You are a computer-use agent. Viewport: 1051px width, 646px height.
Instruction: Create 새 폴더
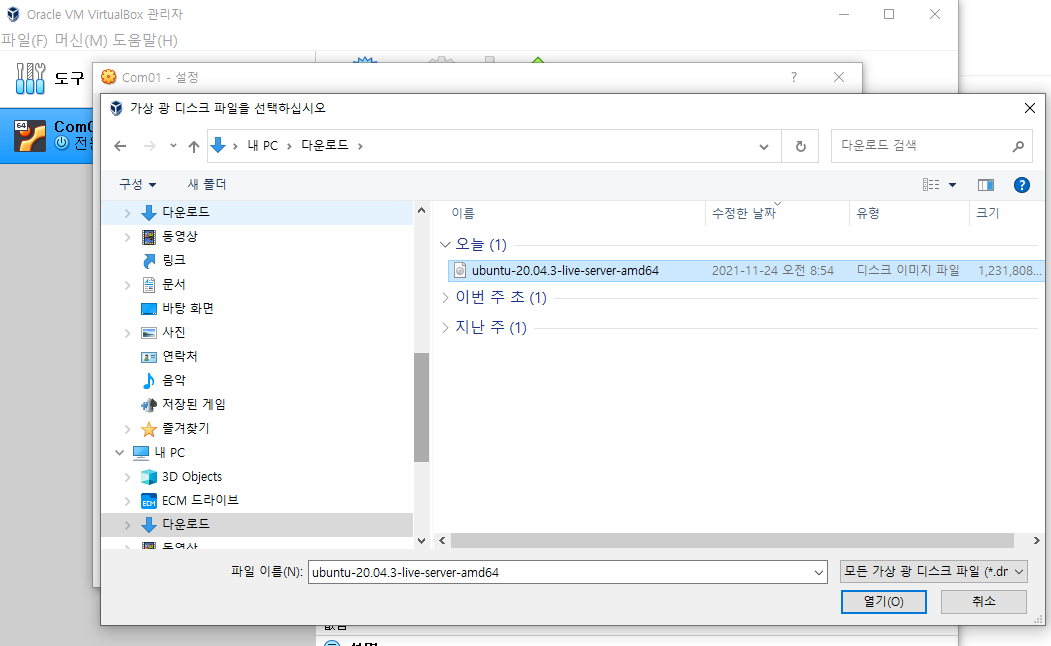(206, 184)
